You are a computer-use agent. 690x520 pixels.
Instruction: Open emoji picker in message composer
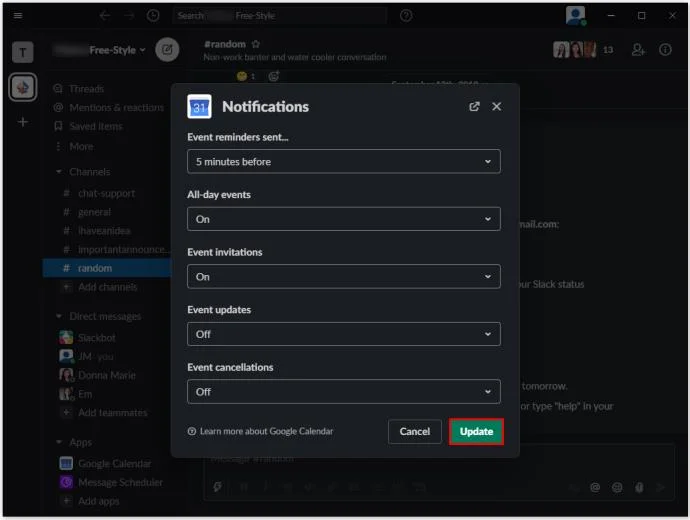point(617,487)
